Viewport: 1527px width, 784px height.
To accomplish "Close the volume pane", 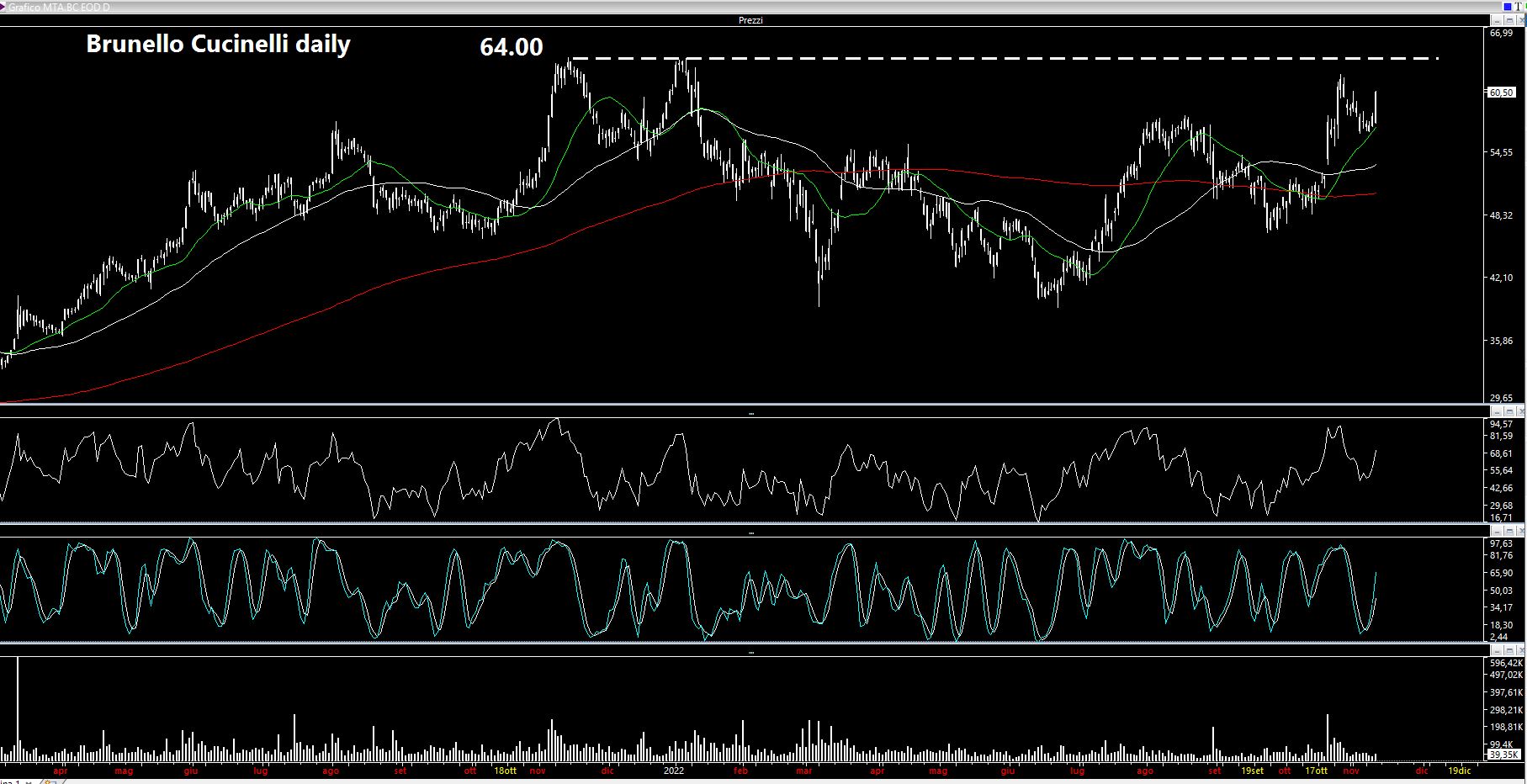I will click(1520, 650).
